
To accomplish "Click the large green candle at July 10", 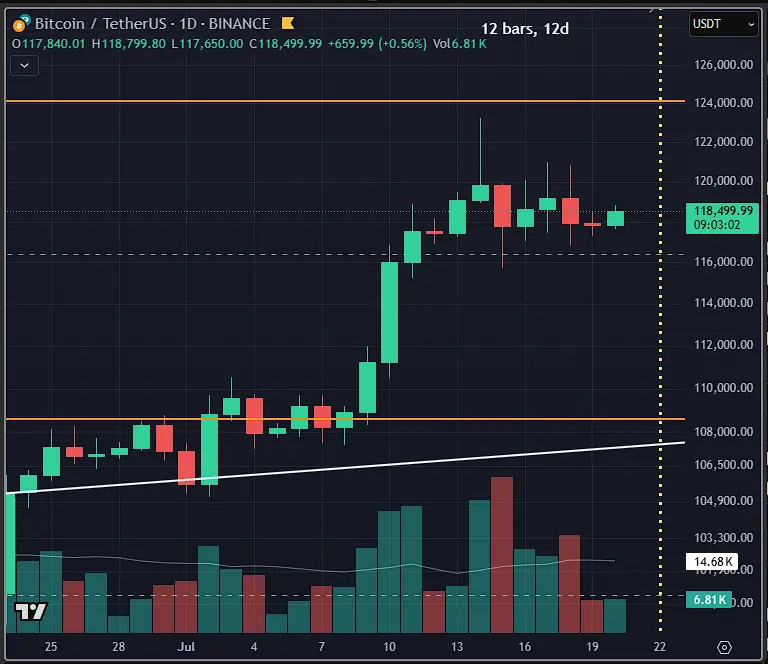I will 389,312.
